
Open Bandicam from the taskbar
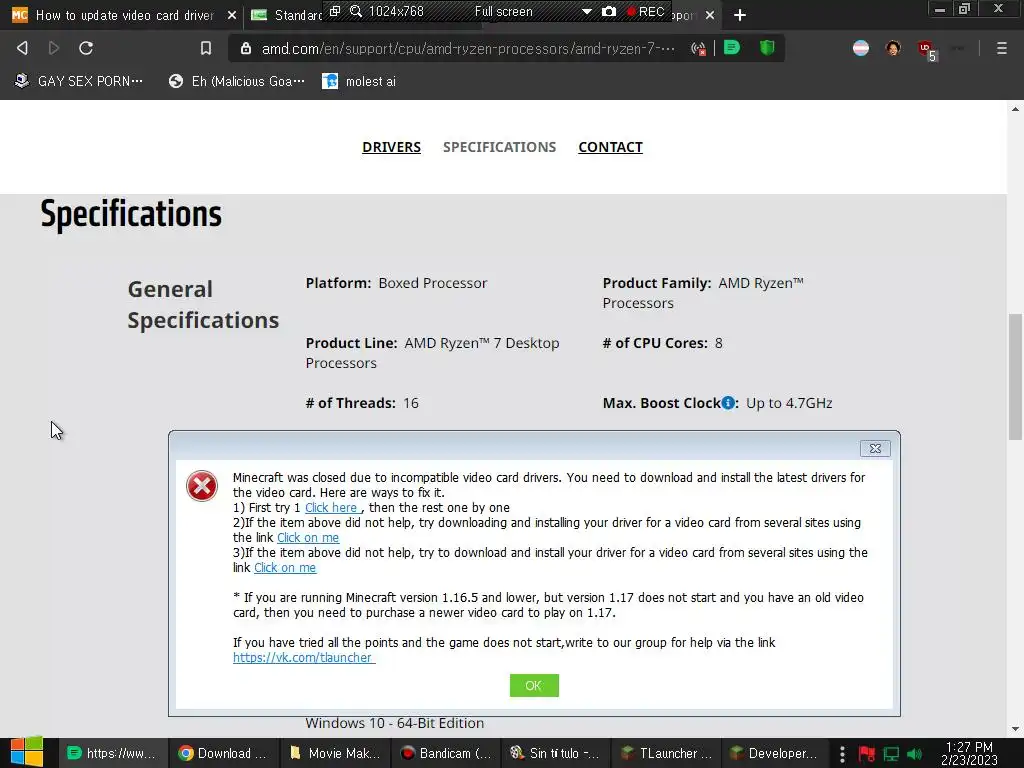point(445,753)
